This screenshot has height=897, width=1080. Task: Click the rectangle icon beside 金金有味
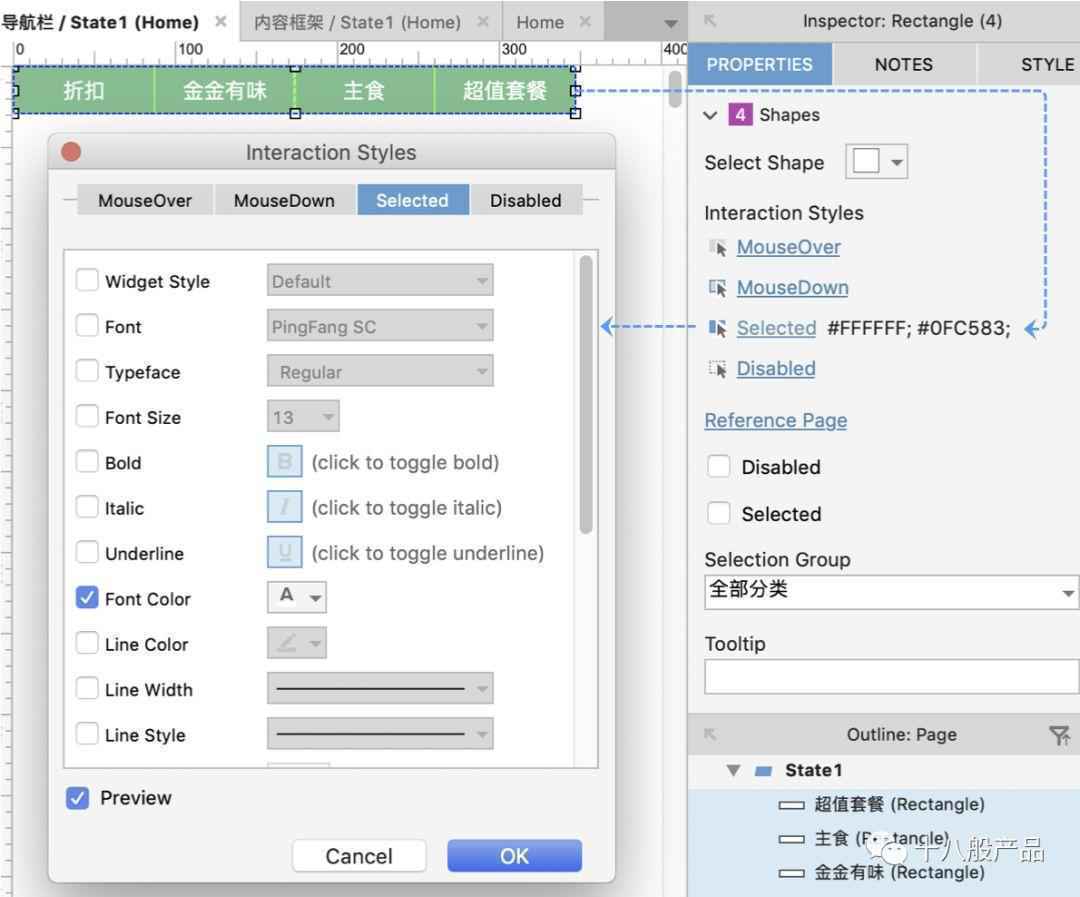791,874
